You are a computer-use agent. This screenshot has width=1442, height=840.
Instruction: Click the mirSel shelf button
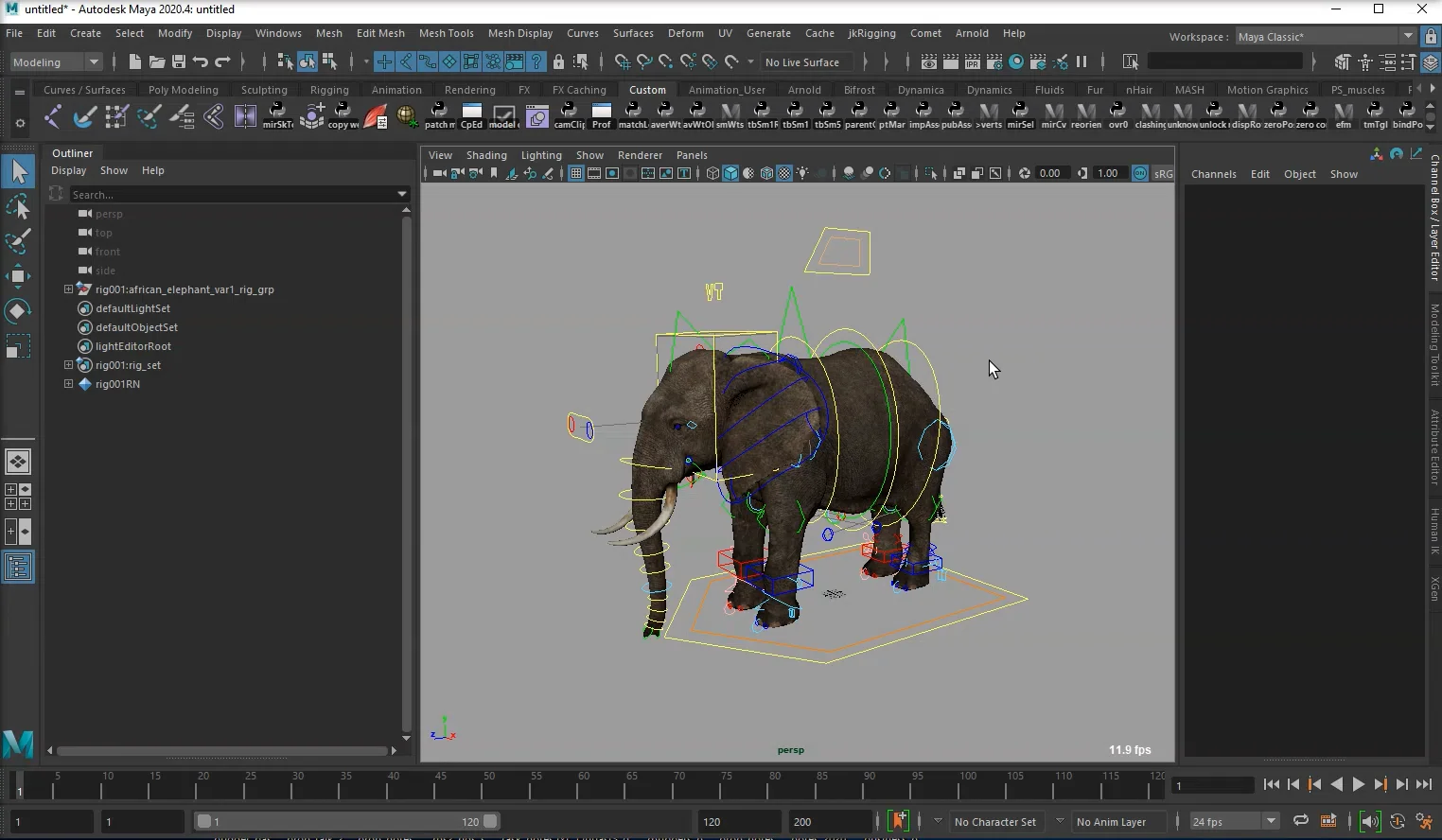pos(1020,116)
